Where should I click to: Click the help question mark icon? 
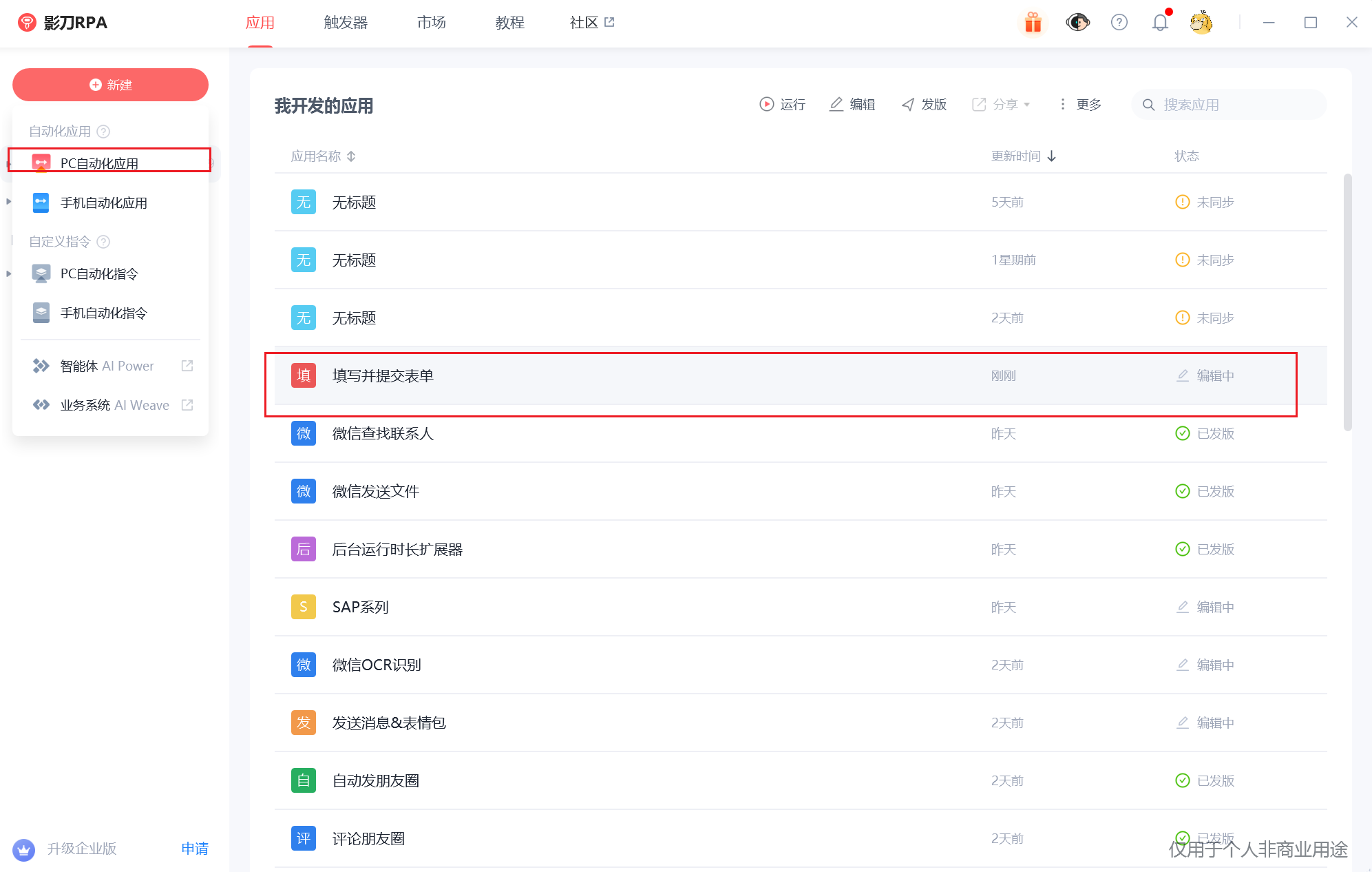1119,23
